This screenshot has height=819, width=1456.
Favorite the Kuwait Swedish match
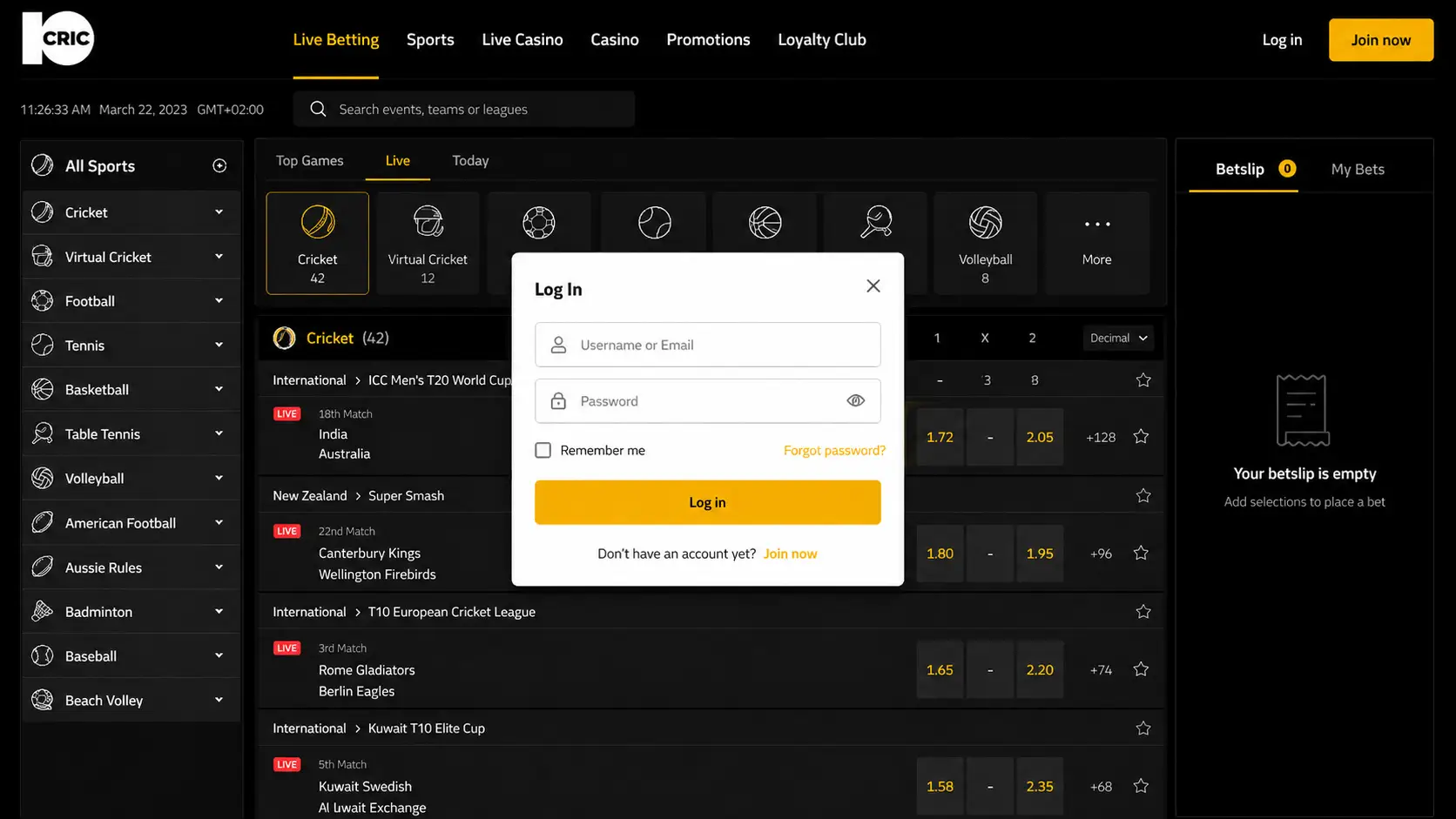pyautogui.click(x=1141, y=786)
